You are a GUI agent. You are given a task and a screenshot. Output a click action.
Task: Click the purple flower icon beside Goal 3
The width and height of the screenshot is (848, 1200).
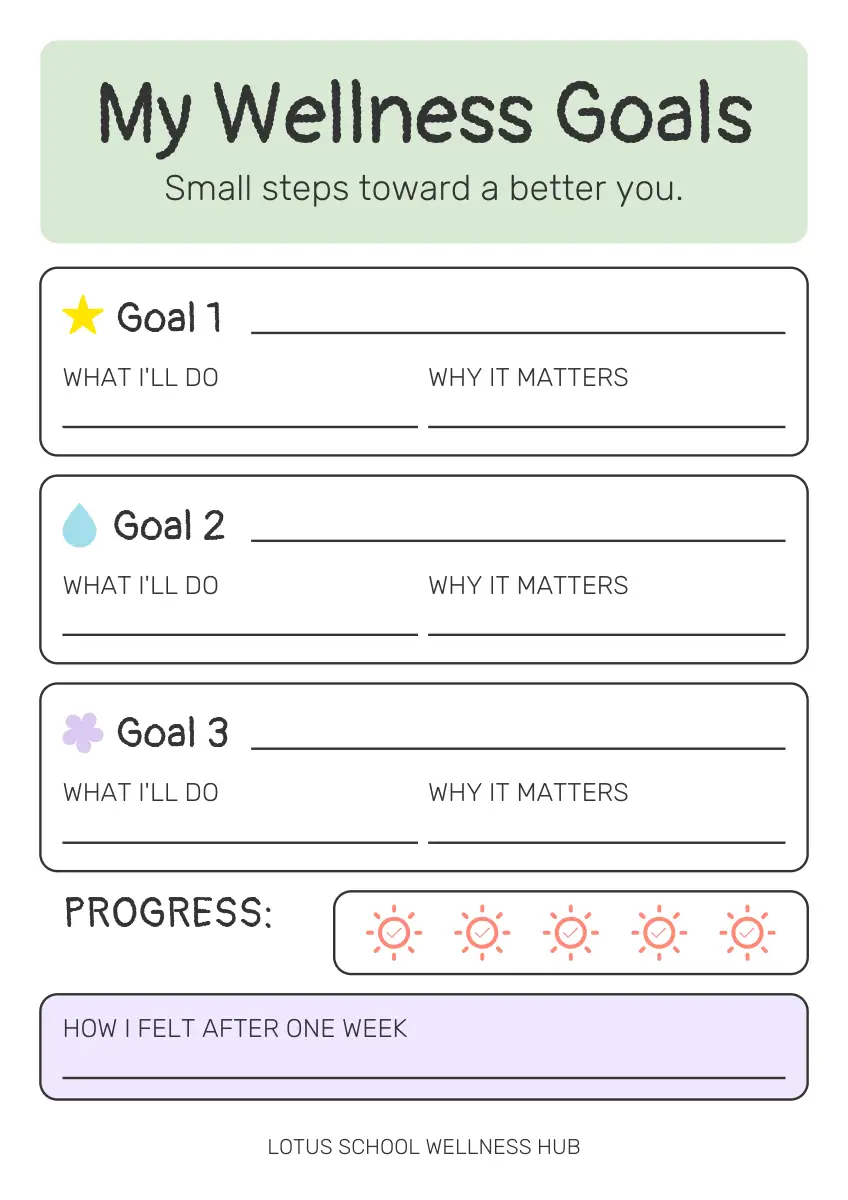(x=83, y=732)
